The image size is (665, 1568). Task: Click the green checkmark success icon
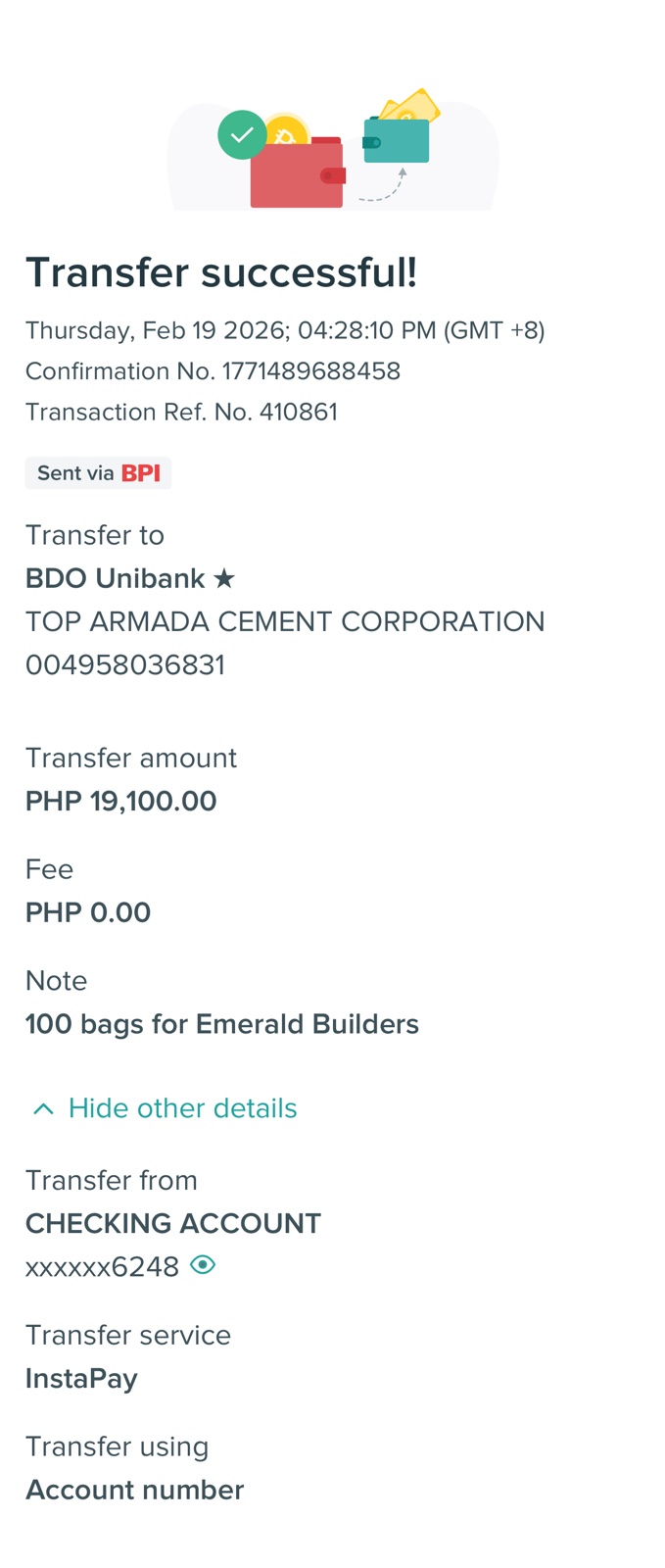[242, 135]
